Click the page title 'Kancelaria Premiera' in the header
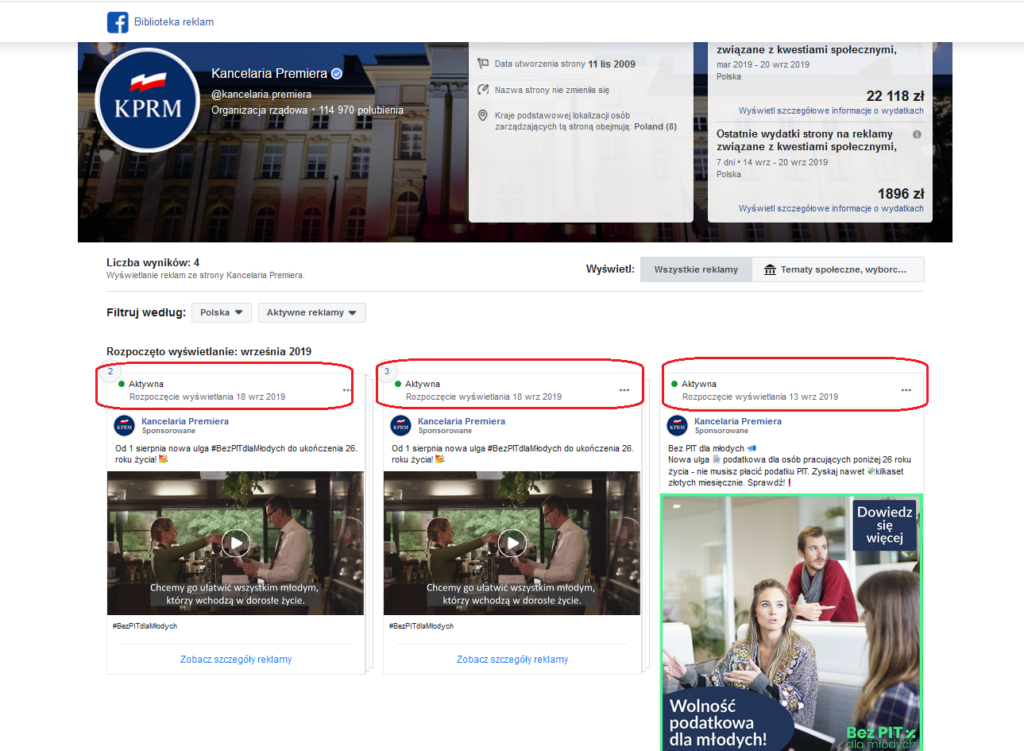This screenshot has height=751, width=1024. [x=269, y=74]
